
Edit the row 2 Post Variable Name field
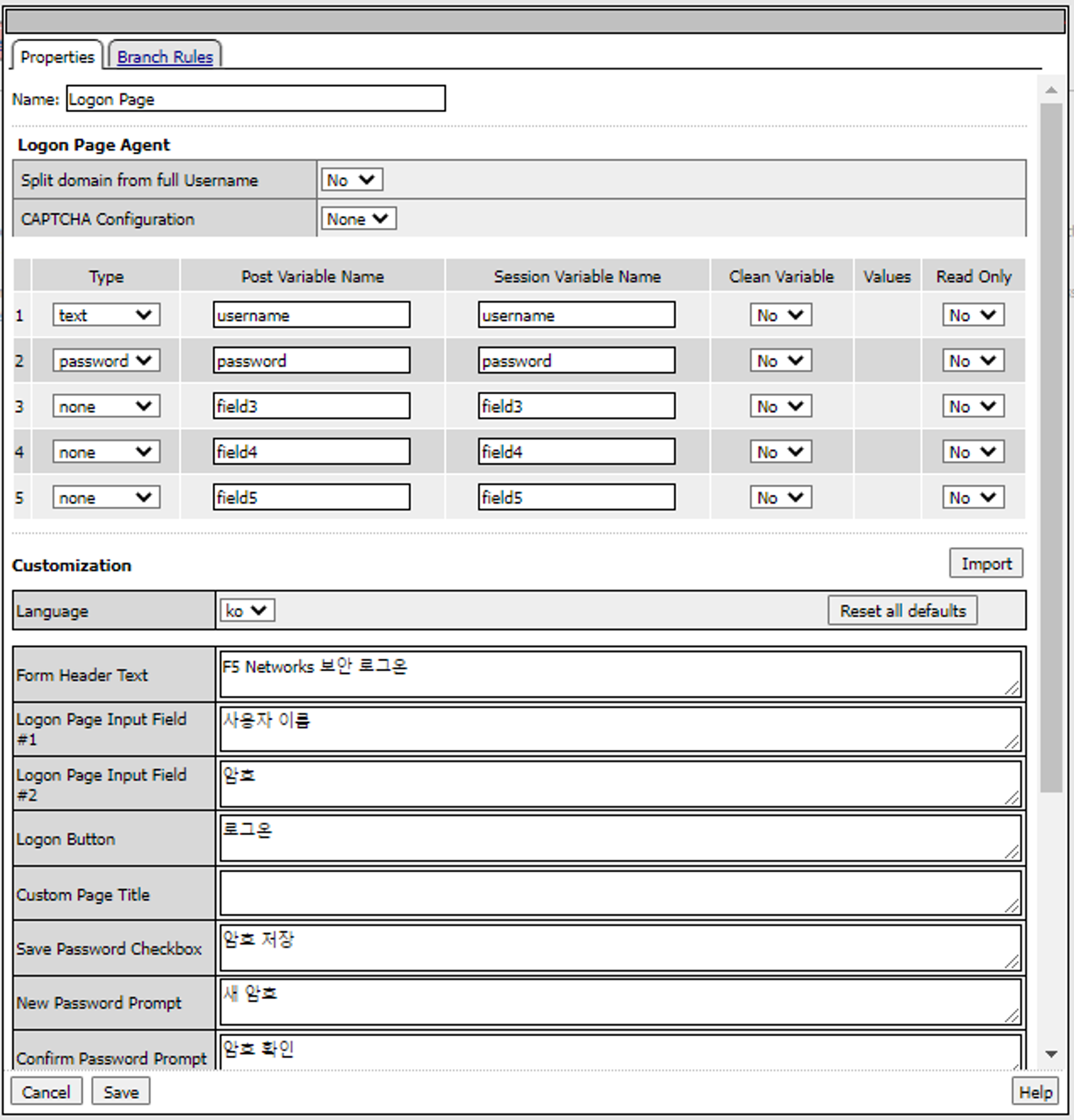pyautogui.click(x=311, y=360)
